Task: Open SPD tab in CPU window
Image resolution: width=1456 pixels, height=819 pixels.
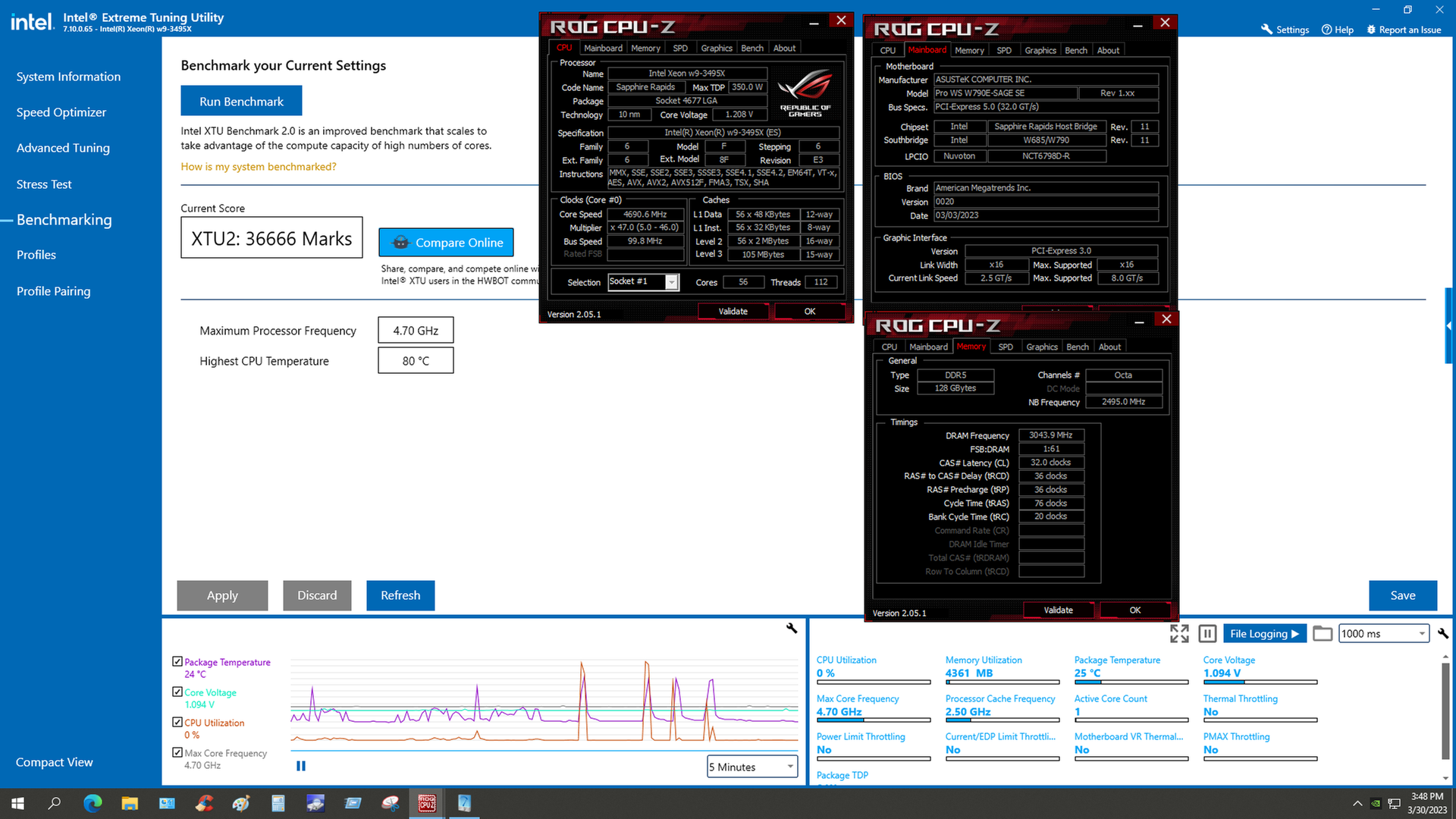Action: pos(680,48)
